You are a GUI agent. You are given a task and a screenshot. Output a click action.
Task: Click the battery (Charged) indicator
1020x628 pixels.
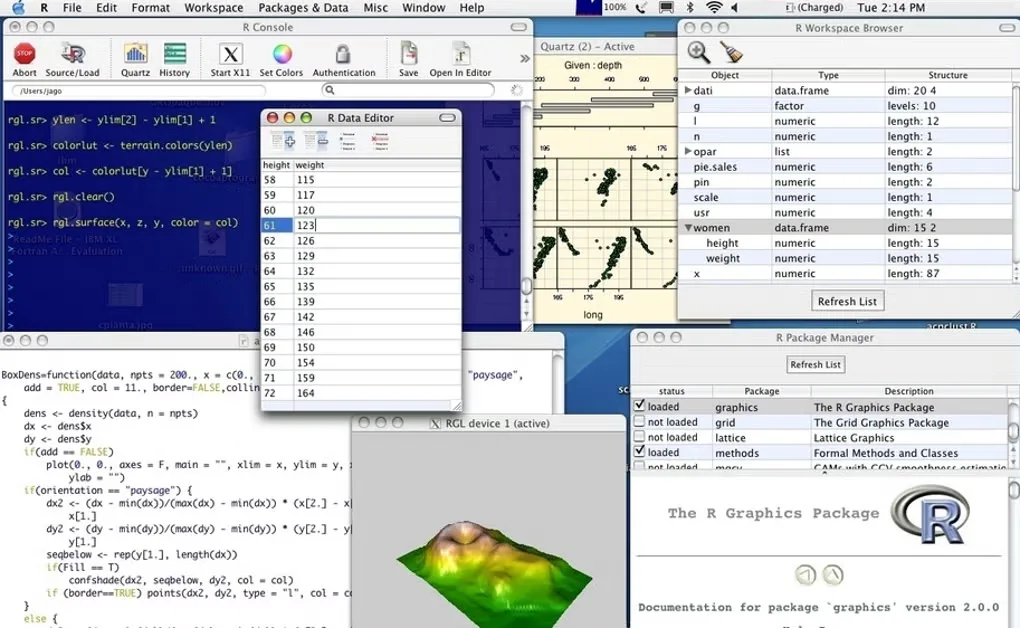pos(814,8)
